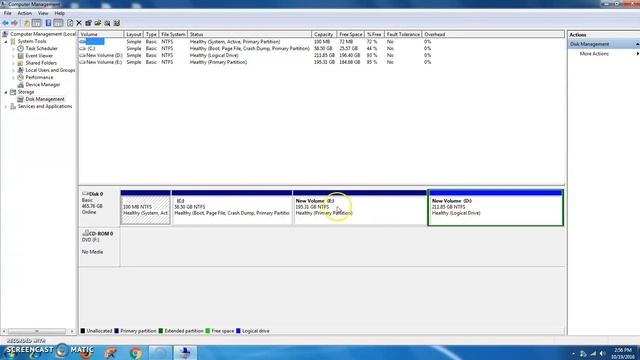Sort by the File System column header
The width and height of the screenshot is (640, 360).
173,35
